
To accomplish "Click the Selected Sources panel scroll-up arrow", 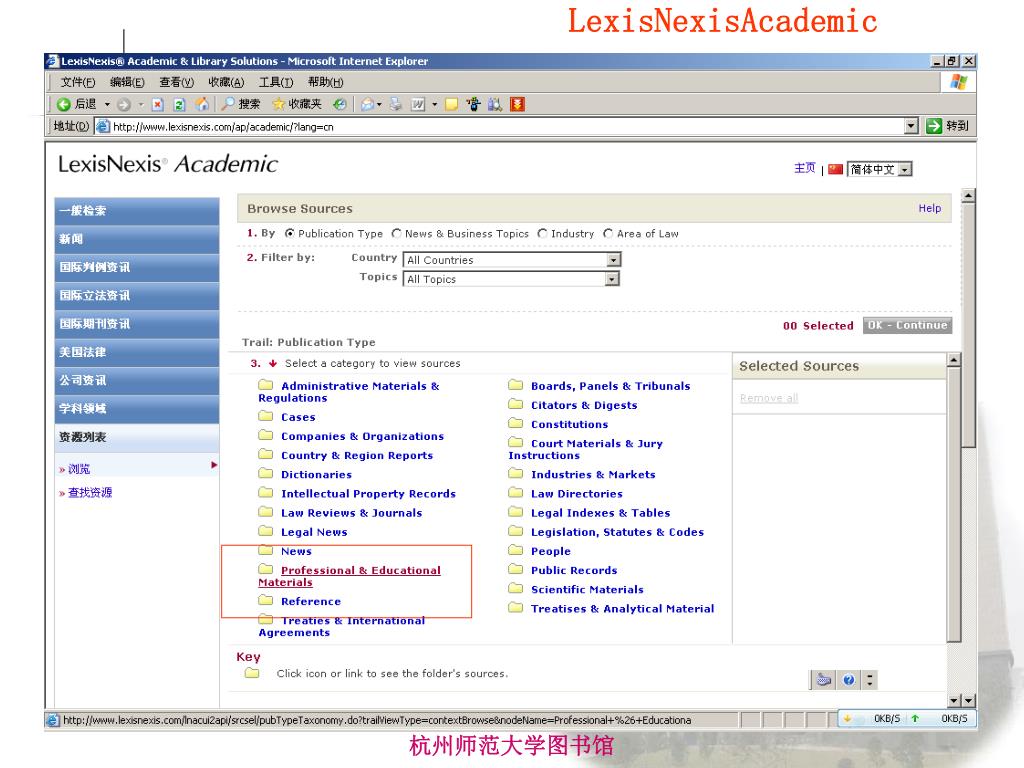I will pyautogui.click(x=953, y=360).
